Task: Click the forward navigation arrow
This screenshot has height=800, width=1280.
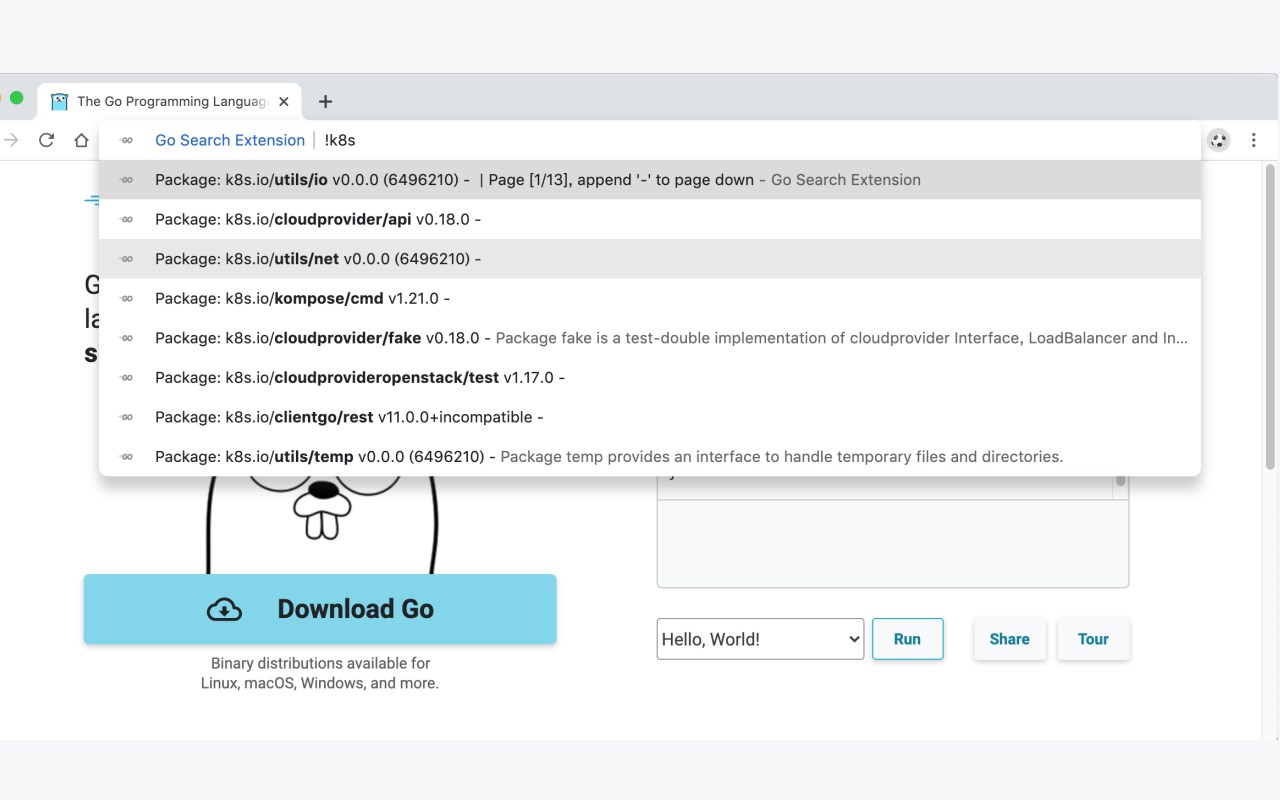Action: [x=11, y=140]
